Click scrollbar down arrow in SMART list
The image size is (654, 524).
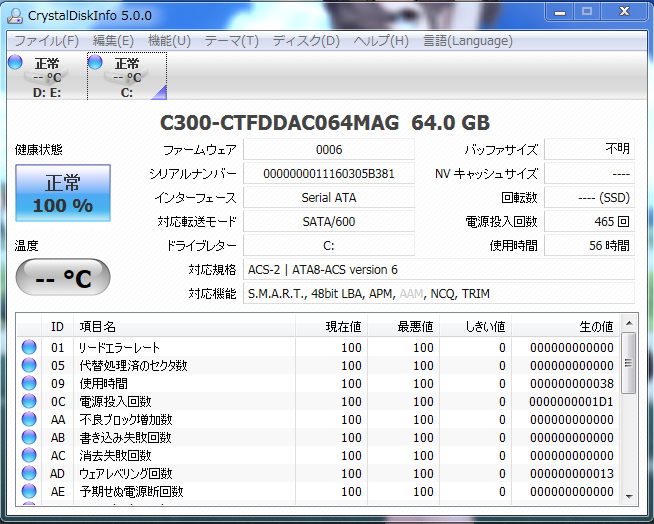629,496
